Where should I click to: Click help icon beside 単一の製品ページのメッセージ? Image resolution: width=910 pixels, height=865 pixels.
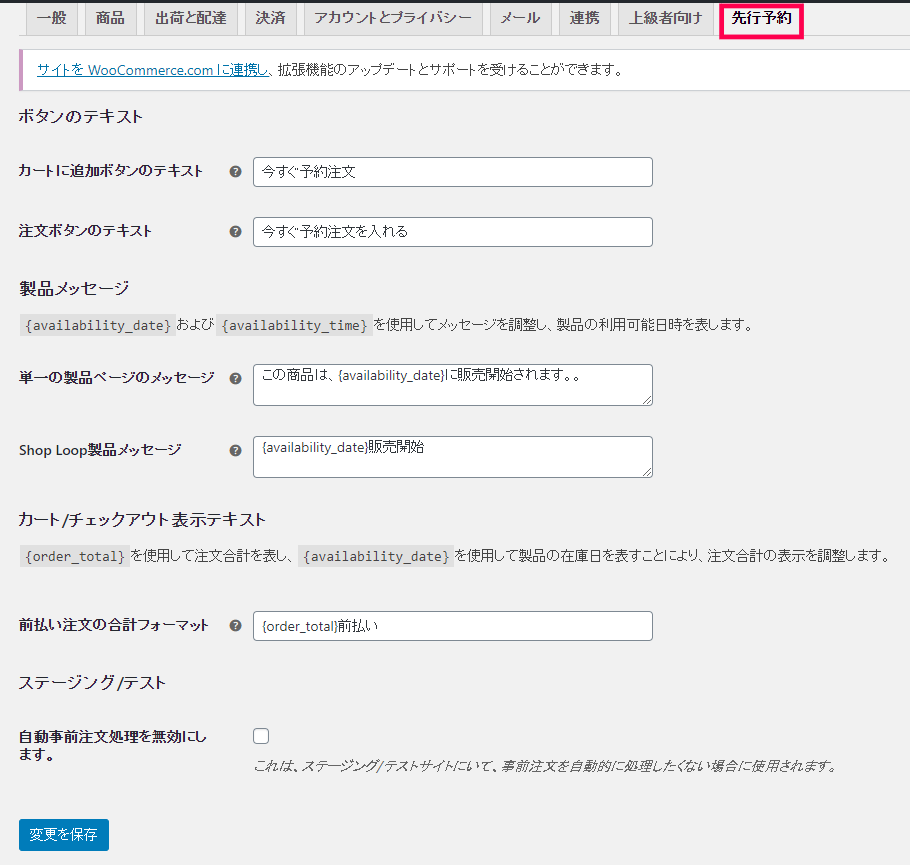pyautogui.click(x=235, y=379)
